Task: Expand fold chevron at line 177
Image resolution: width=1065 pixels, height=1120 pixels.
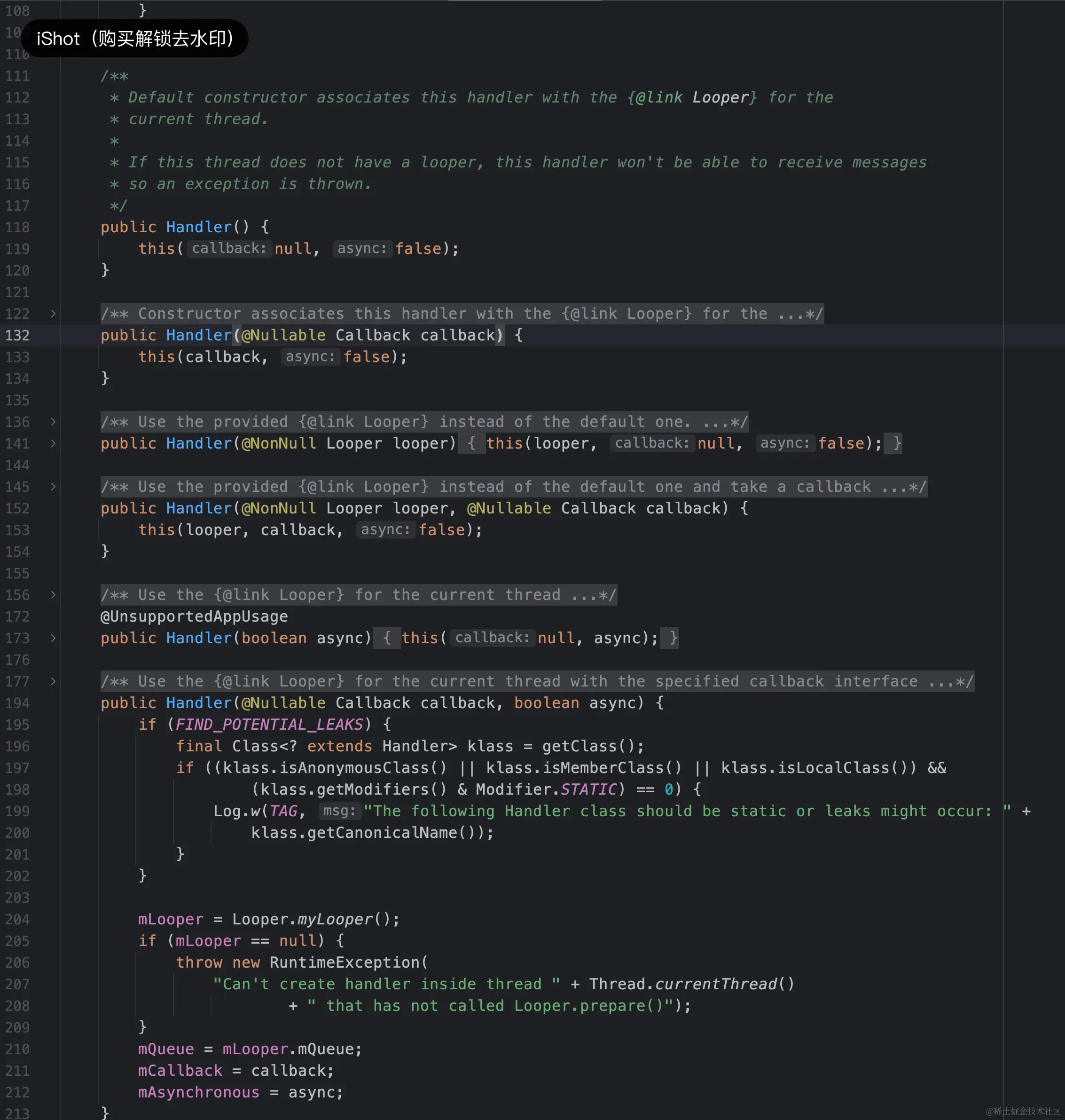Action: pos(53,681)
